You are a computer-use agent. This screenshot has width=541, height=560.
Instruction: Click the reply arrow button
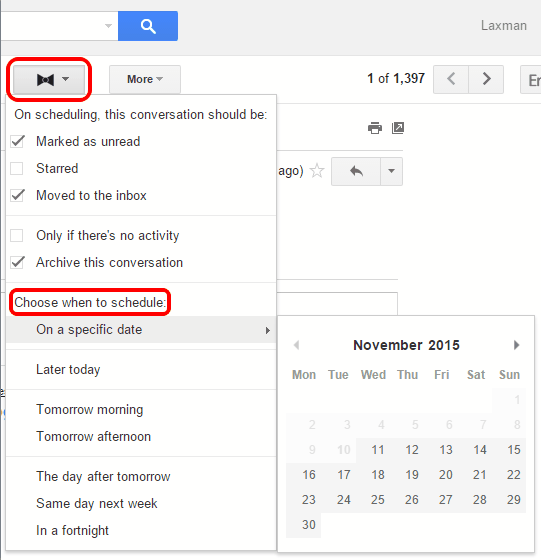[x=356, y=171]
